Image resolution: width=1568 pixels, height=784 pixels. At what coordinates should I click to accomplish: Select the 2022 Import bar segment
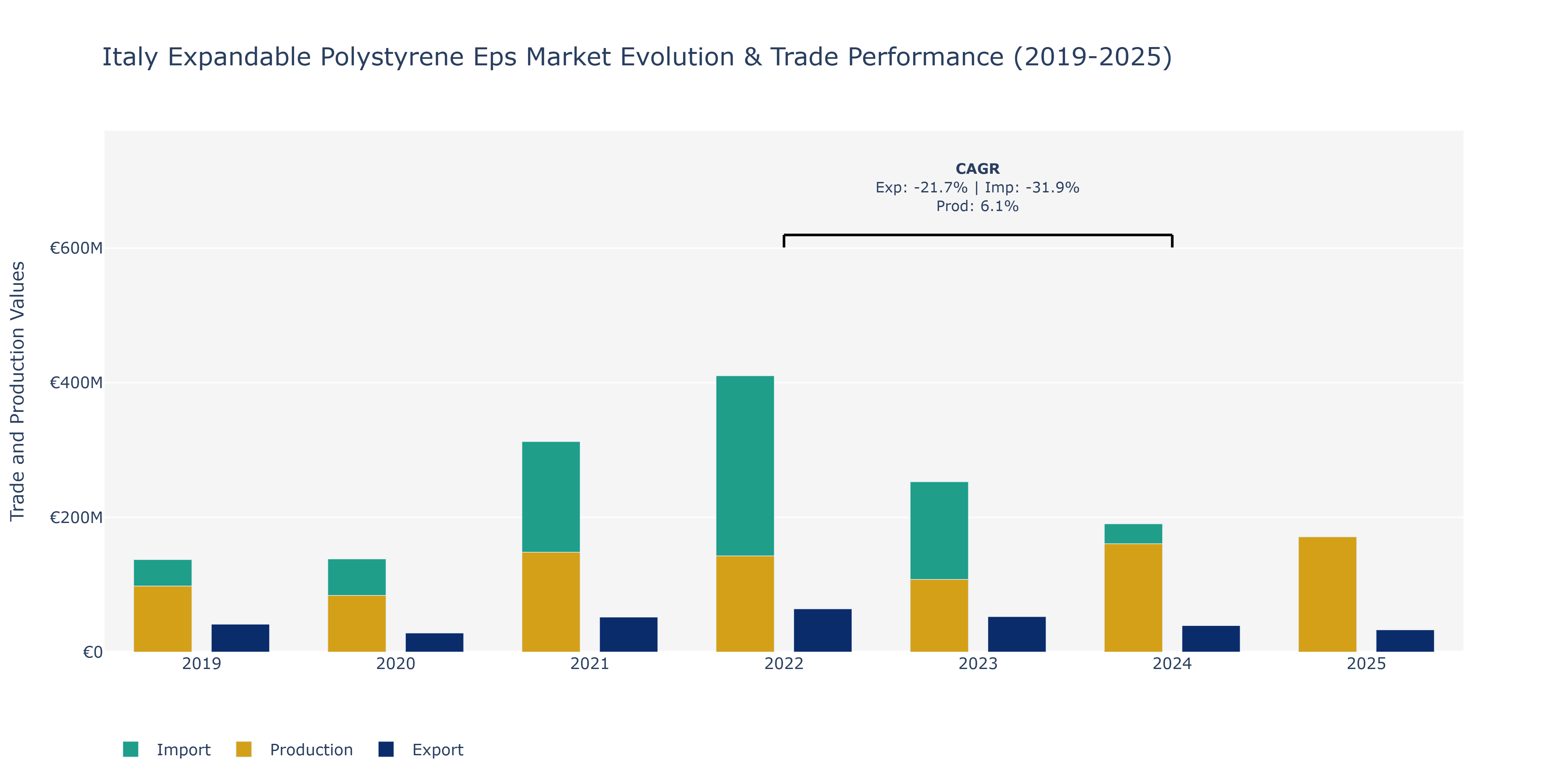tap(745, 465)
